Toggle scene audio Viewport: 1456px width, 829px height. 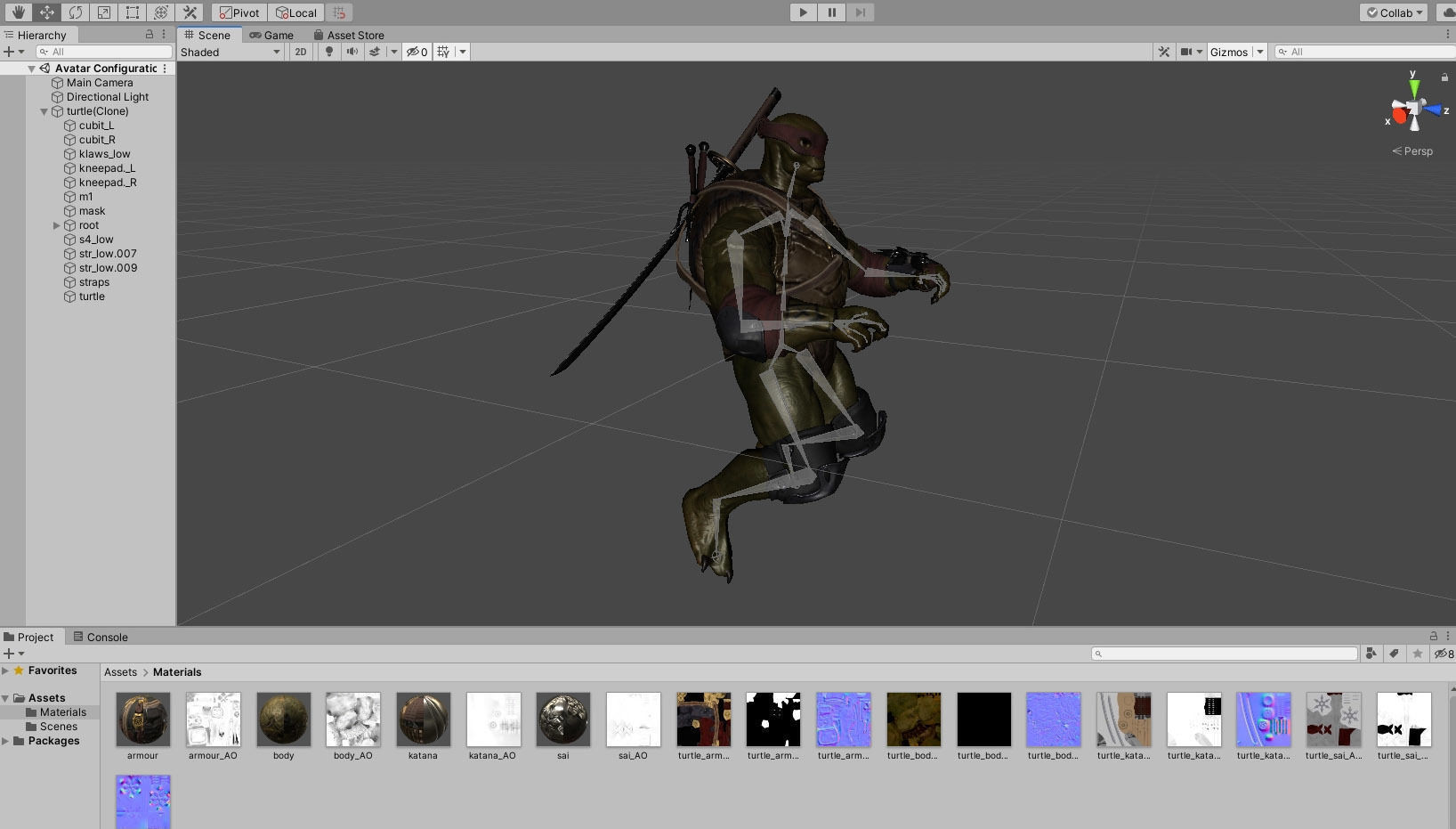[x=352, y=52]
